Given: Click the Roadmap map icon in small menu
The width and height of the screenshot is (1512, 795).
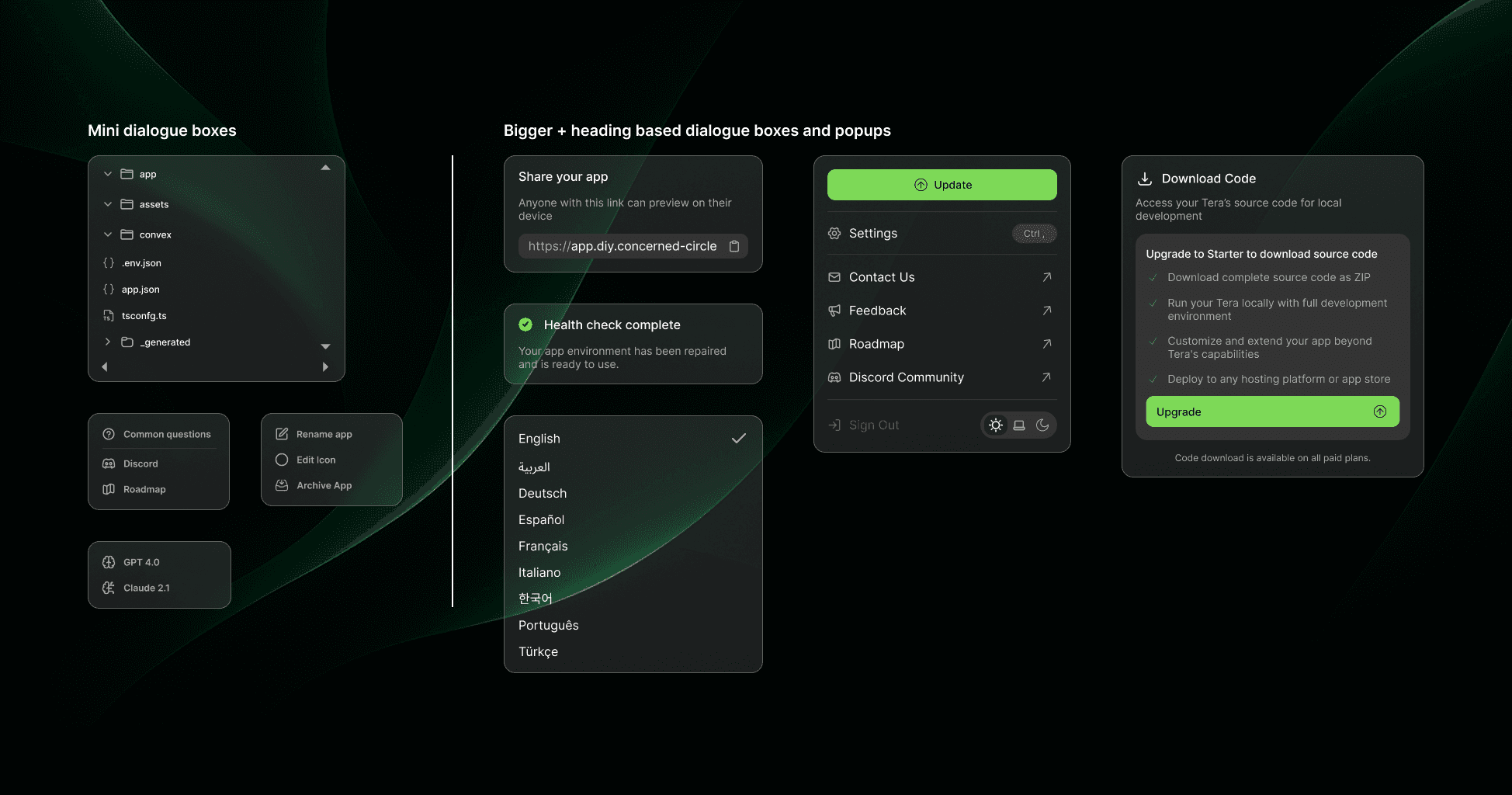Looking at the screenshot, I should coord(109,489).
